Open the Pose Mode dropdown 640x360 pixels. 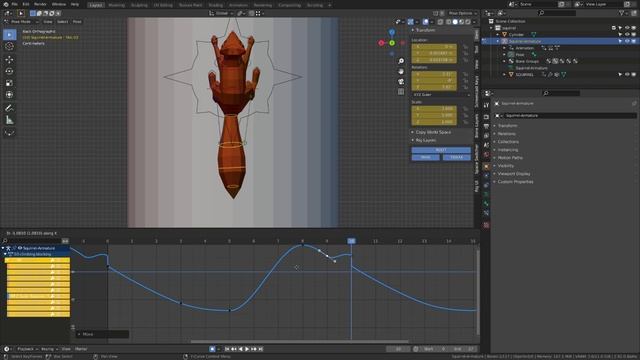(21, 22)
